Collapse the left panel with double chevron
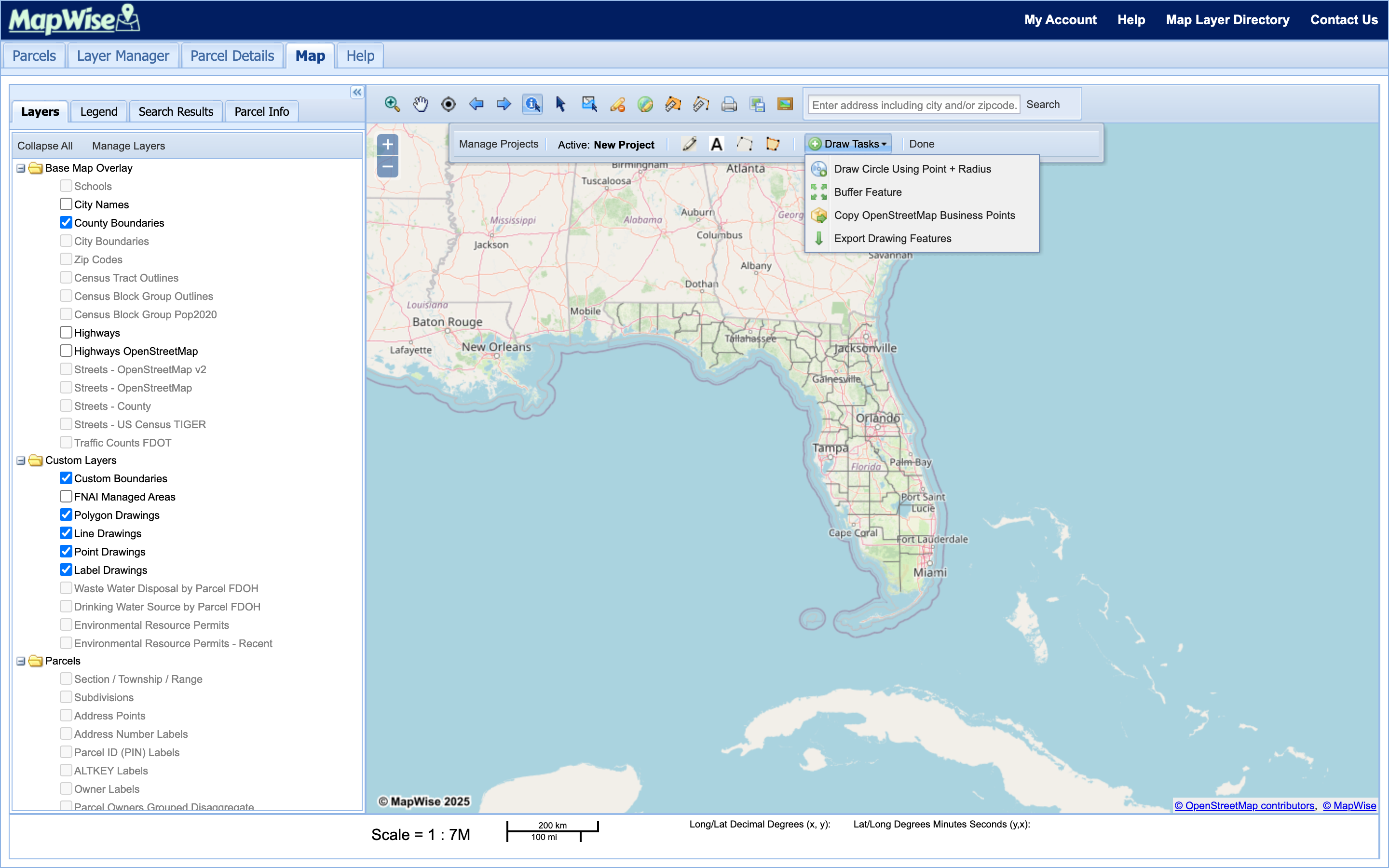 [x=357, y=92]
